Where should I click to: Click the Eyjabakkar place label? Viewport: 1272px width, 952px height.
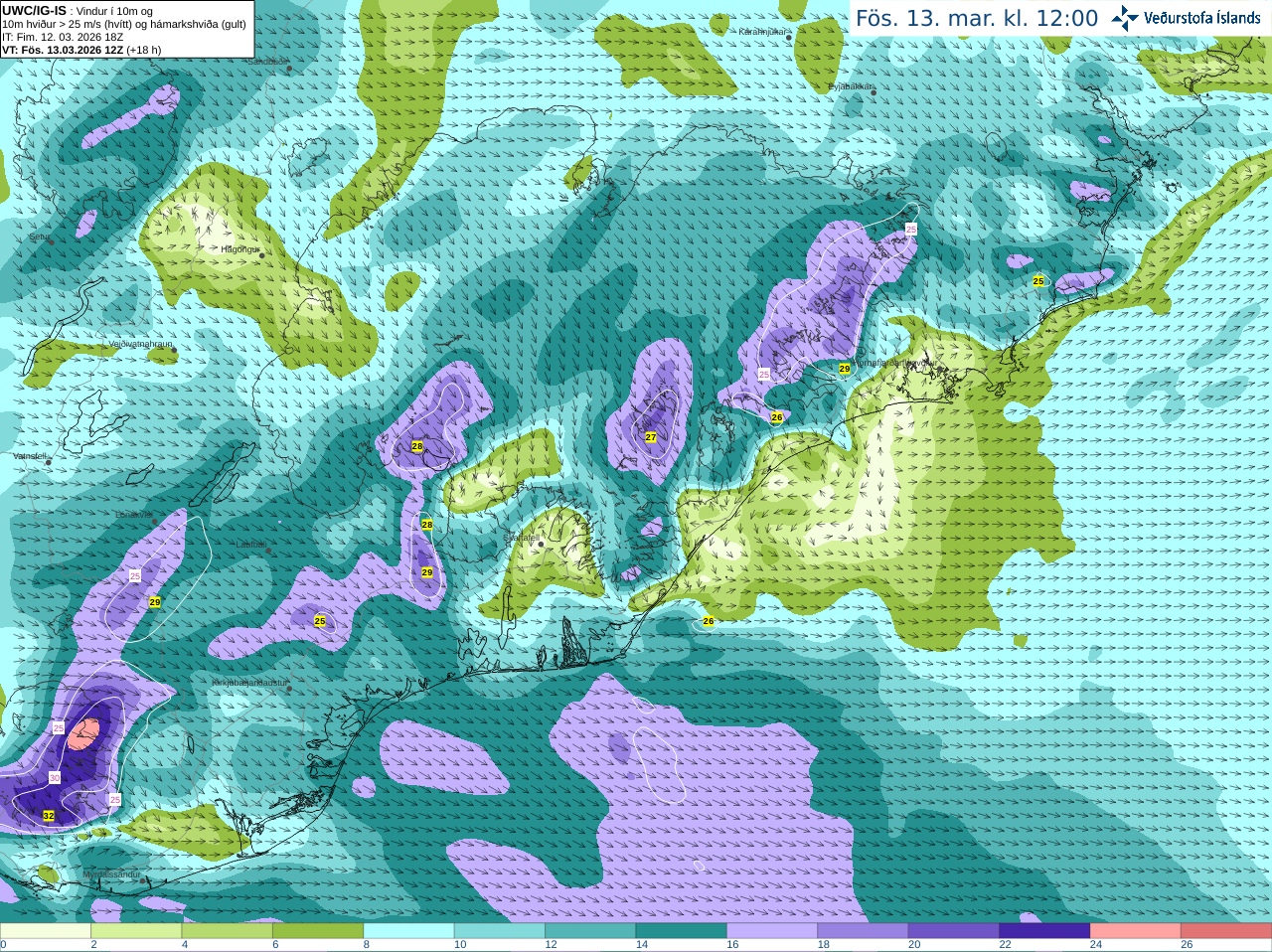click(x=850, y=86)
